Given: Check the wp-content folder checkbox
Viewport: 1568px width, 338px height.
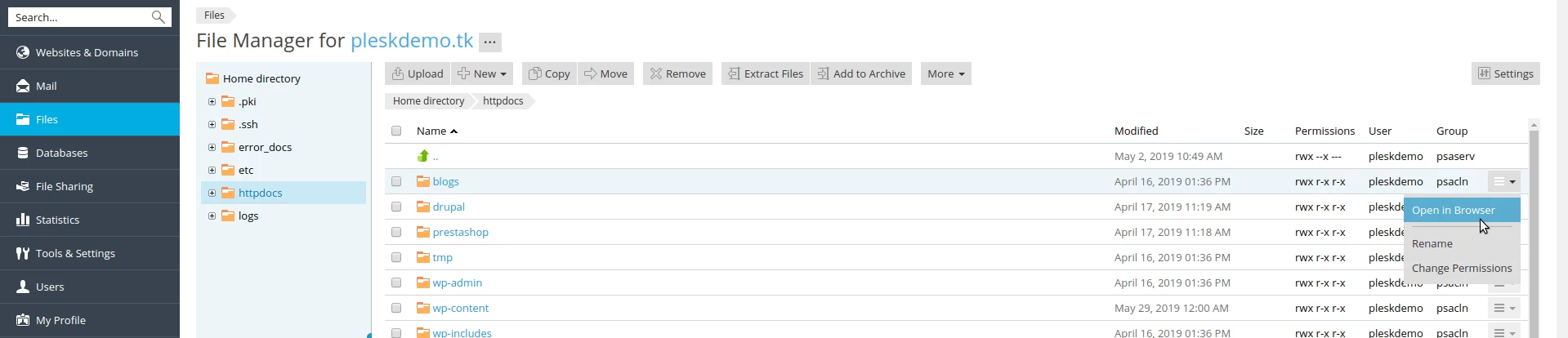Looking at the screenshot, I should click(x=396, y=308).
